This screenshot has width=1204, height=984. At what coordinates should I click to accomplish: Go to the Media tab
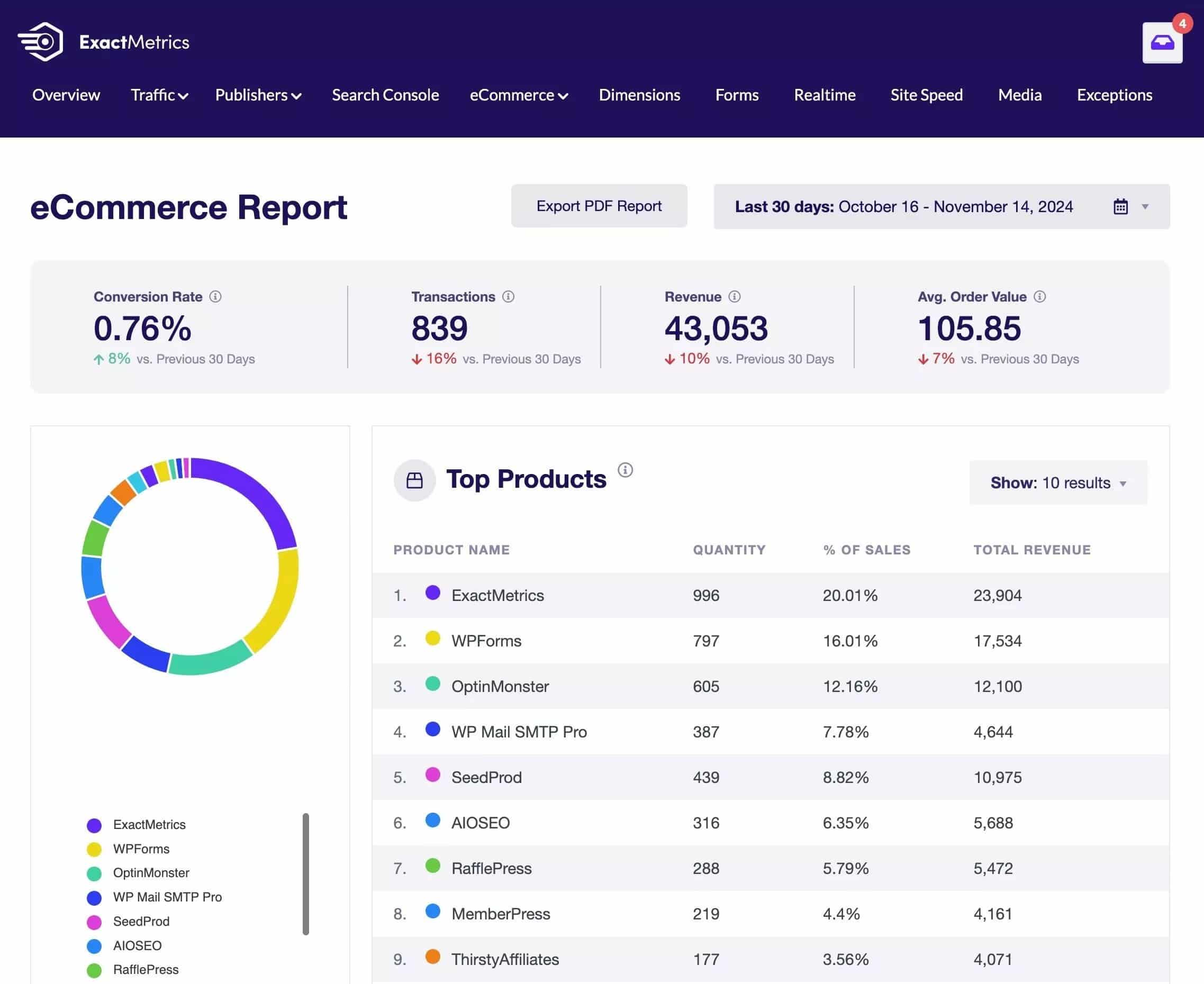click(1020, 95)
